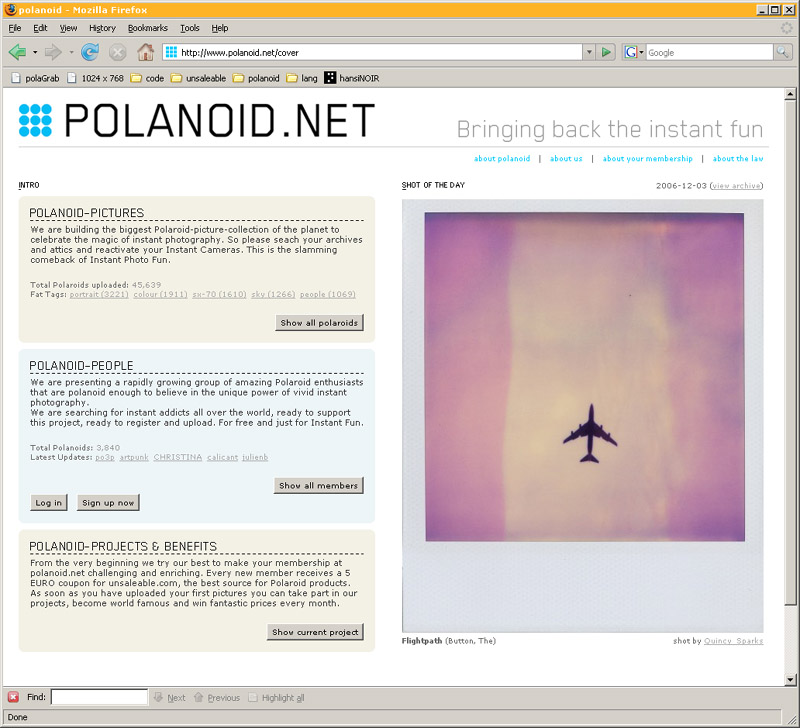Click the green Go arrow button
This screenshot has width=800, height=728.
(606, 52)
